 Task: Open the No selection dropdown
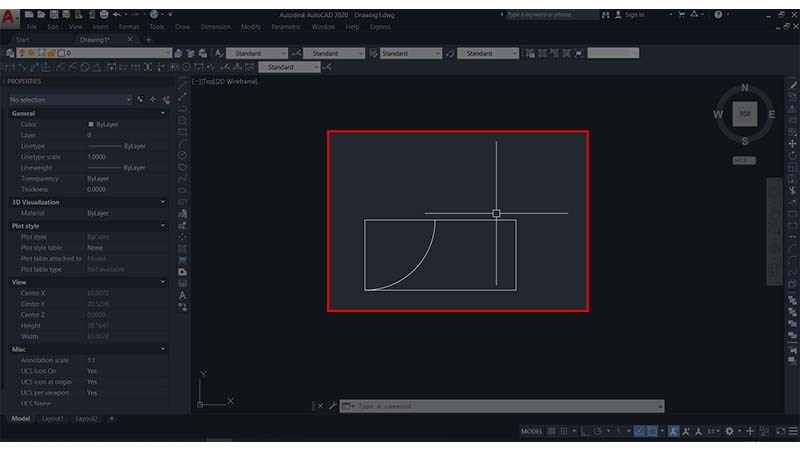[70, 100]
